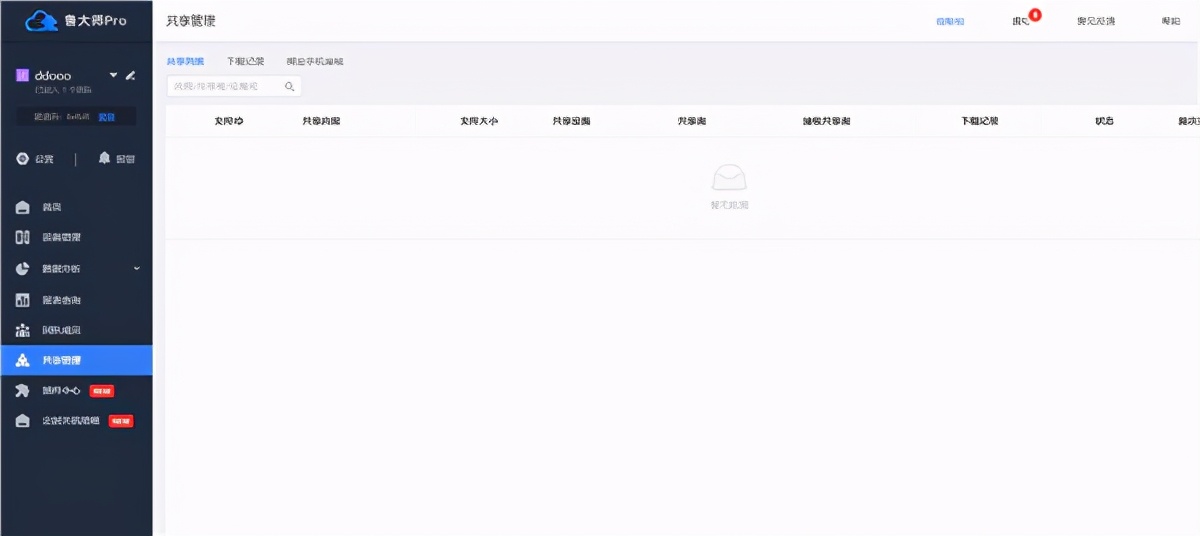Click the pencil edit icon beside ddooo
1200x536 pixels.
pyautogui.click(x=130, y=75)
